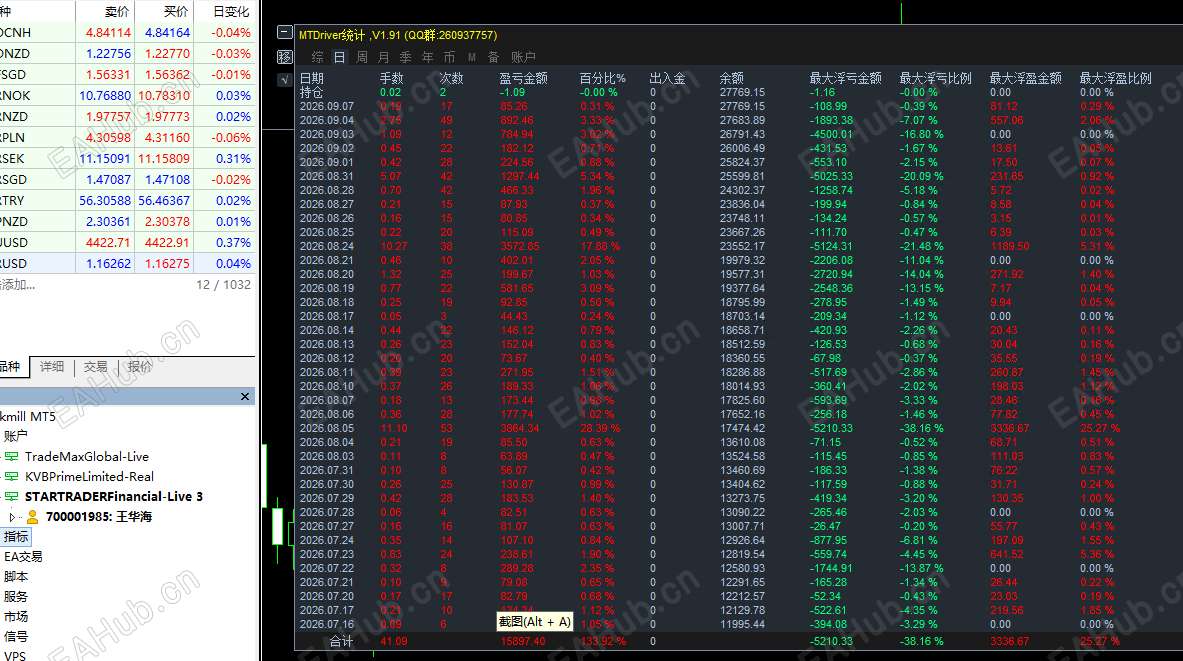Open the 年 yearly statistics tab
The image size is (1183, 661).
(x=428, y=57)
